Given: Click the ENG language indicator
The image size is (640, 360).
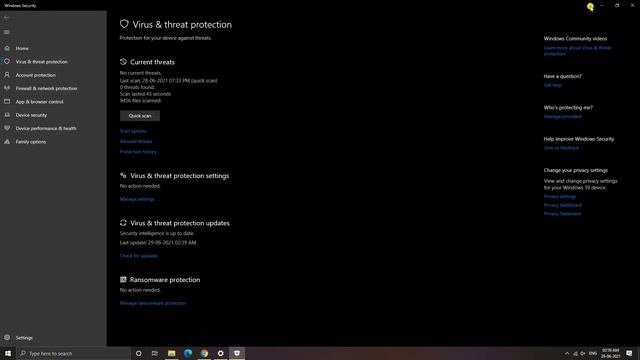Looking at the screenshot, I should coord(593,353).
